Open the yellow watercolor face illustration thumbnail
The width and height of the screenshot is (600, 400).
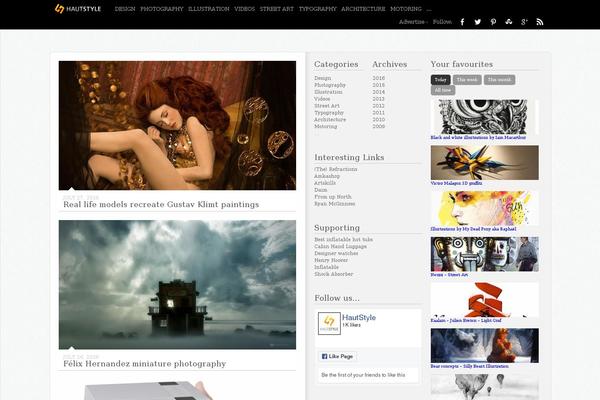pyautogui.click(x=484, y=208)
